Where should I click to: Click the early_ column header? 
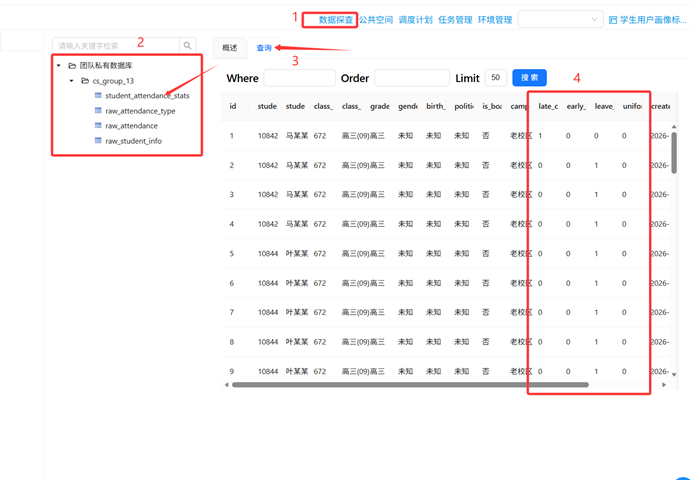coord(576,106)
